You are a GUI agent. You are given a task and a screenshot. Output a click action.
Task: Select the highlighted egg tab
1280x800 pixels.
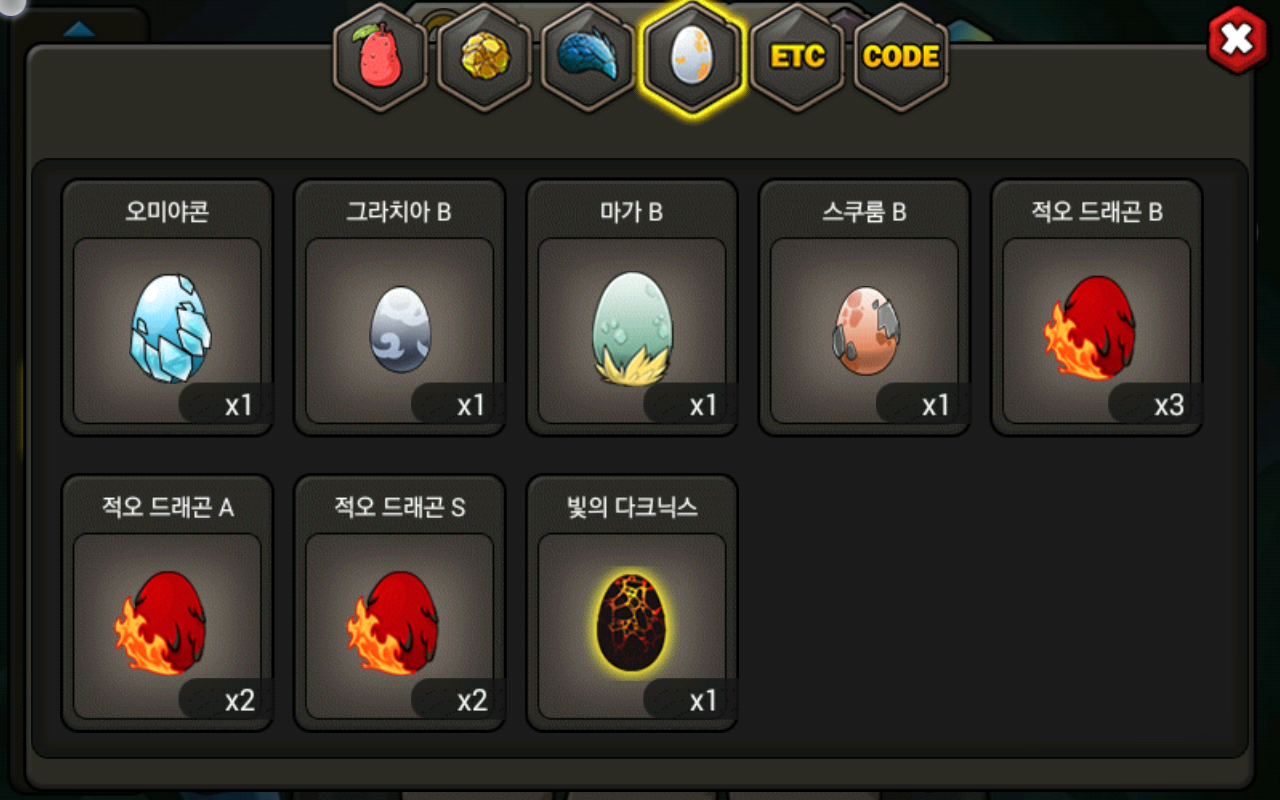pyautogui.click(x=693, y=57)
